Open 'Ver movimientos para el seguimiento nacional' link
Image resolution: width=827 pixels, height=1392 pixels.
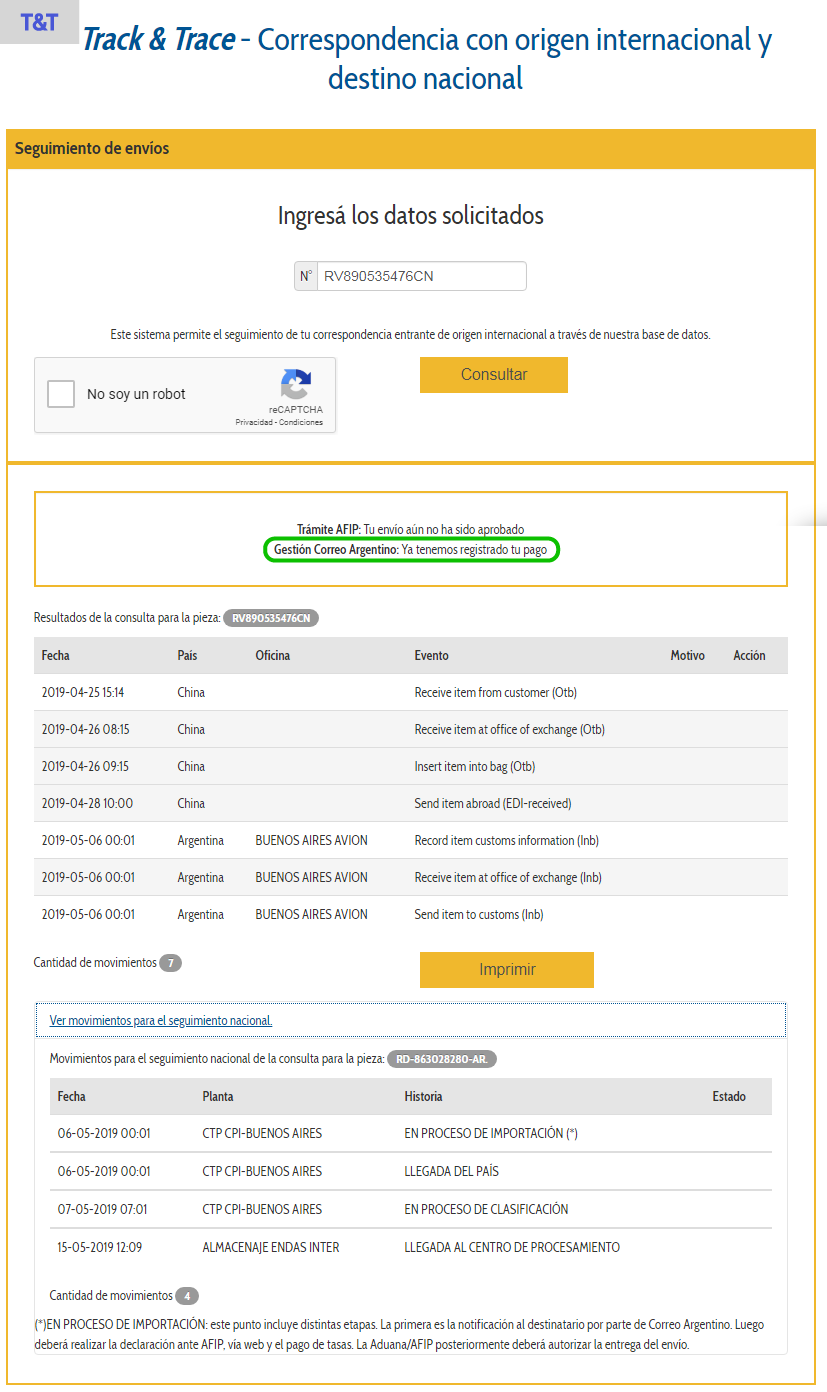(x=161, y=1021)
